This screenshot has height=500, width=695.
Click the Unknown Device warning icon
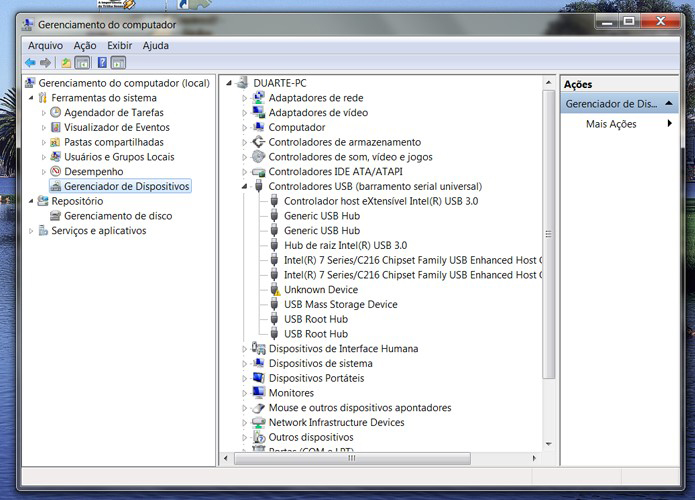275,290
